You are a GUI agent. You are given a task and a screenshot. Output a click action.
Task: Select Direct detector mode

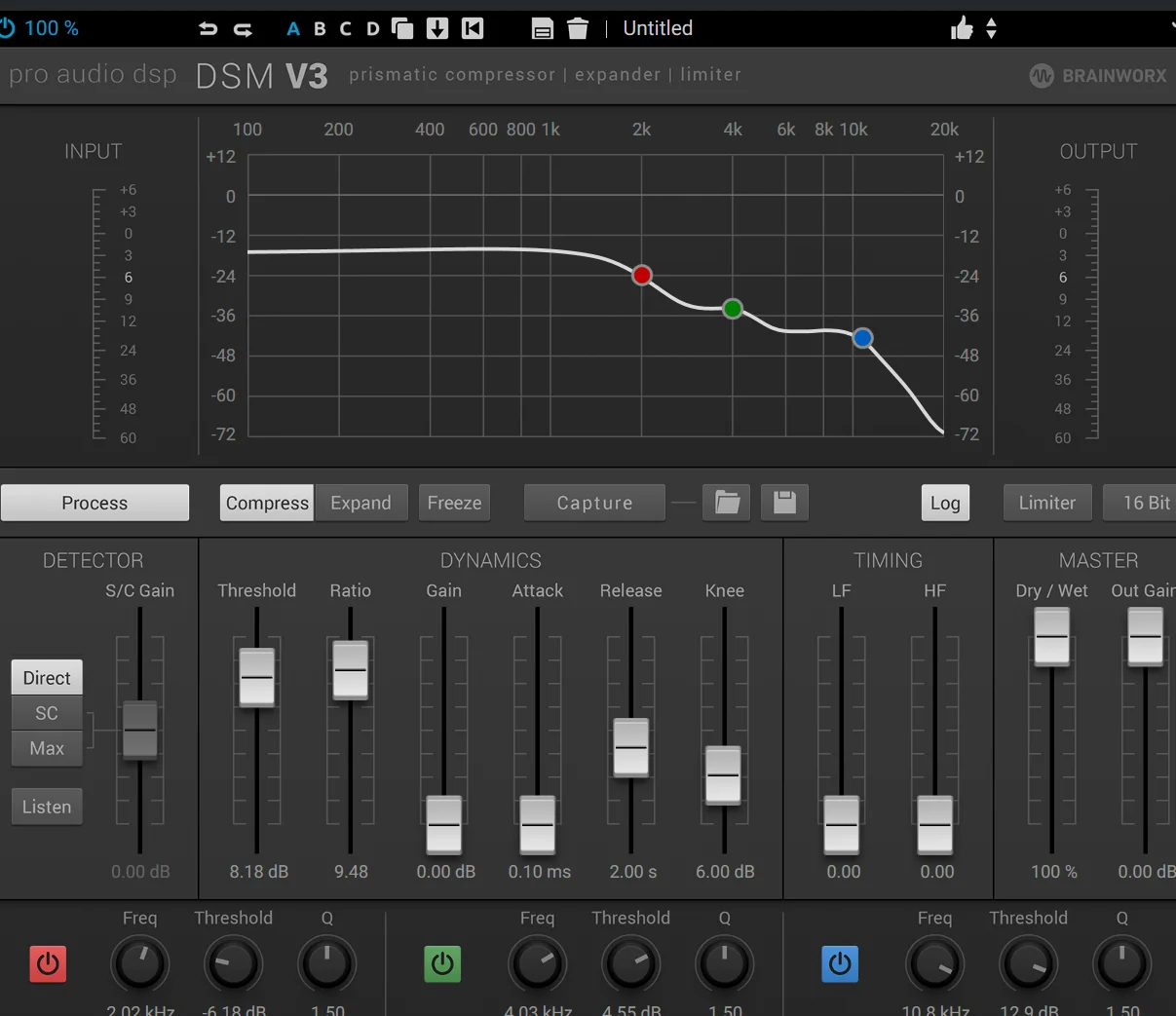click(x=47, y=678)
